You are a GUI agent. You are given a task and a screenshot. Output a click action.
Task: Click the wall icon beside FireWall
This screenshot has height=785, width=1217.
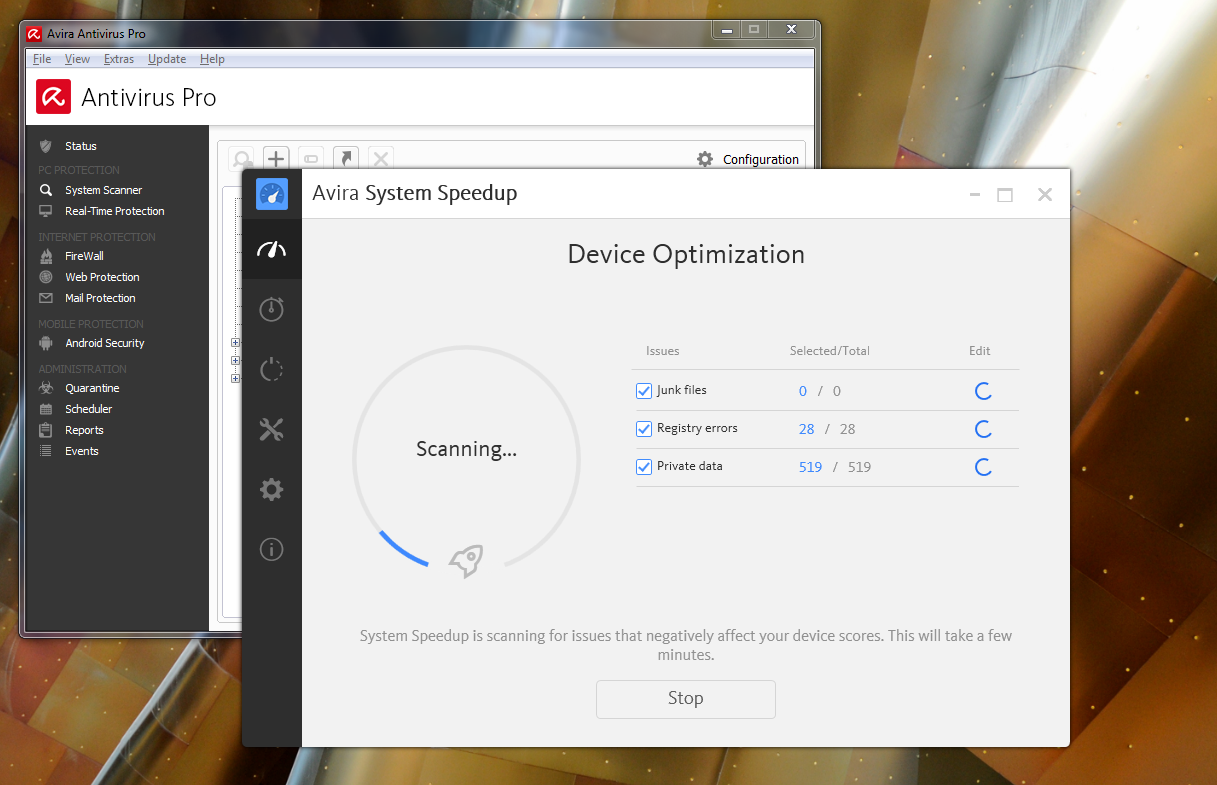point(45,256)
